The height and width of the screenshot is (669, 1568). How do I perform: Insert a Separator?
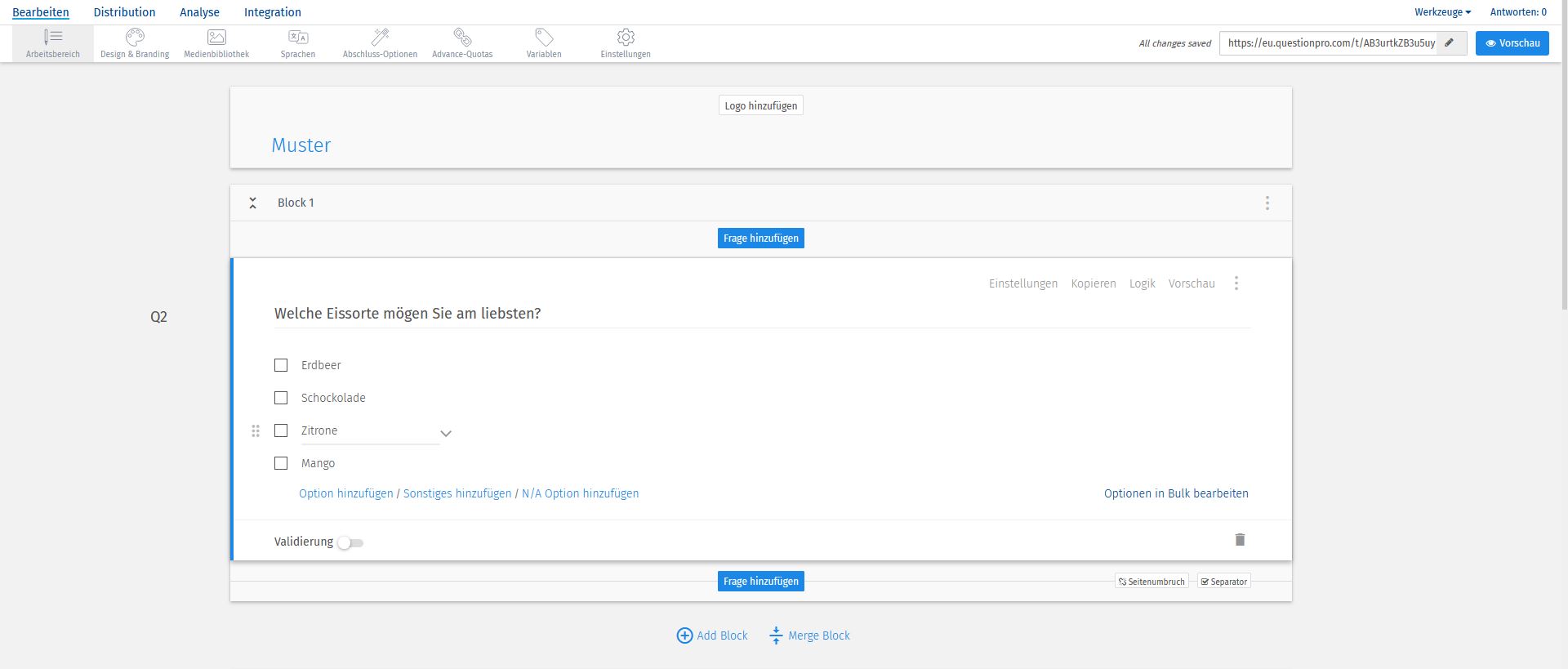click(x=1224, y=582)
